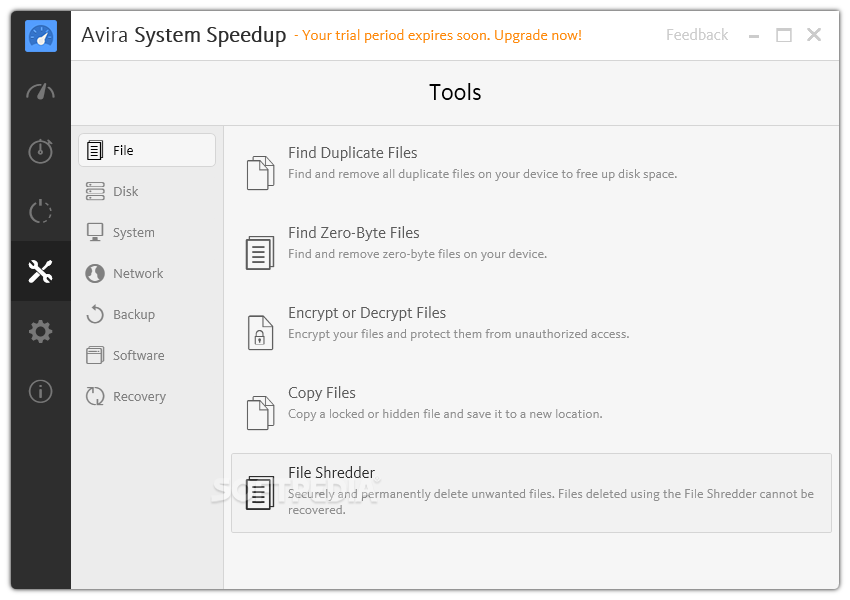Click the Recovery circular arrows icon
Viewport: 850px width, 600px height.
95,396
